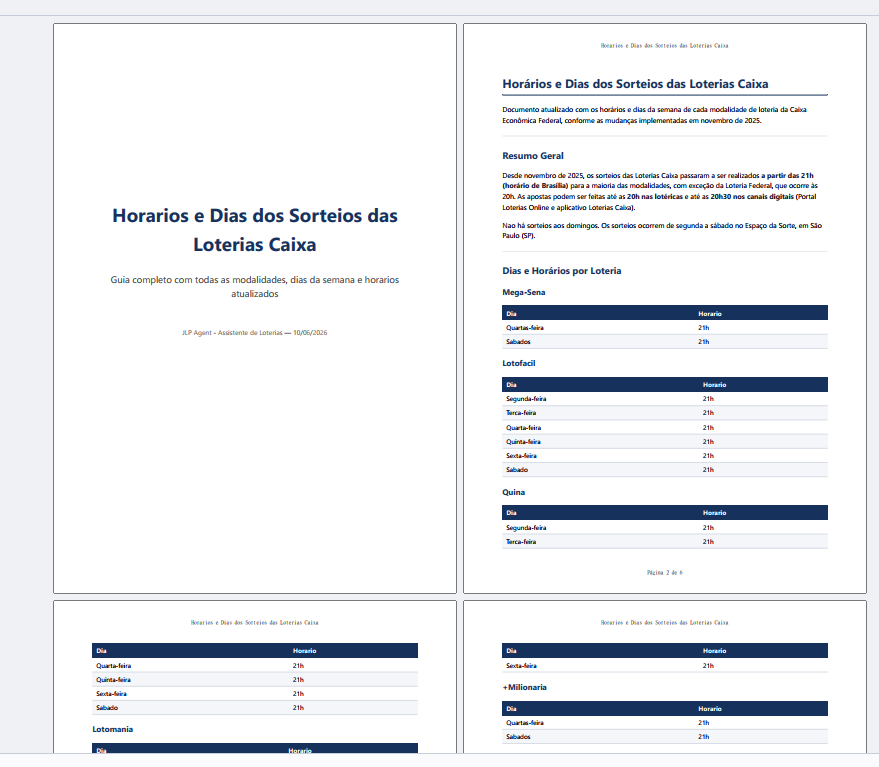Select "Segunda-feira" row in the Lotofacil table
Image resolution: width=879 pixels, height=767 pixels.
coord(665,399)
